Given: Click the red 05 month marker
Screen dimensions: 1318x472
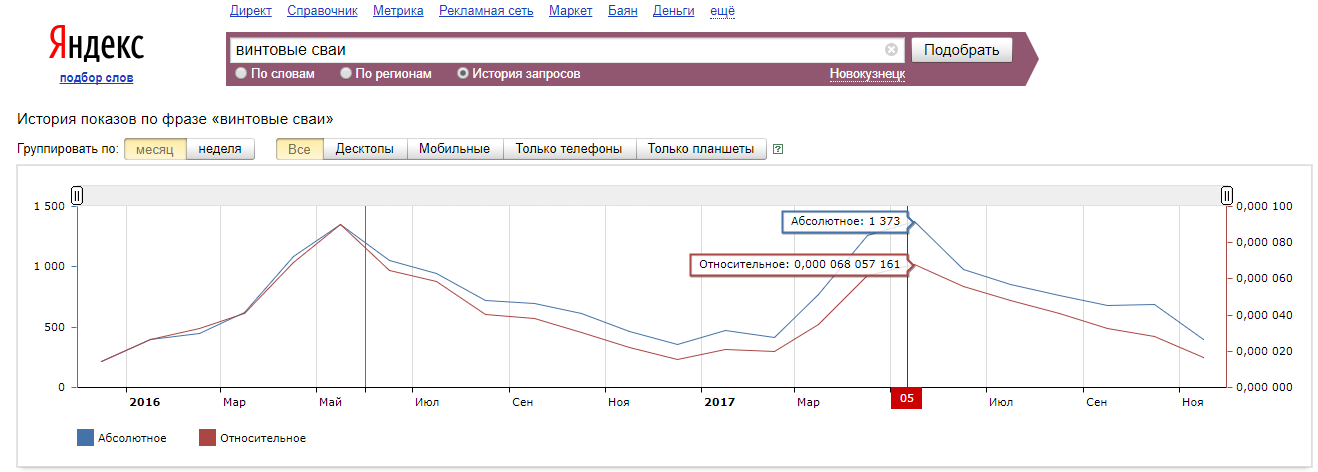Looking at the screenshot, I should coord(906,398).
